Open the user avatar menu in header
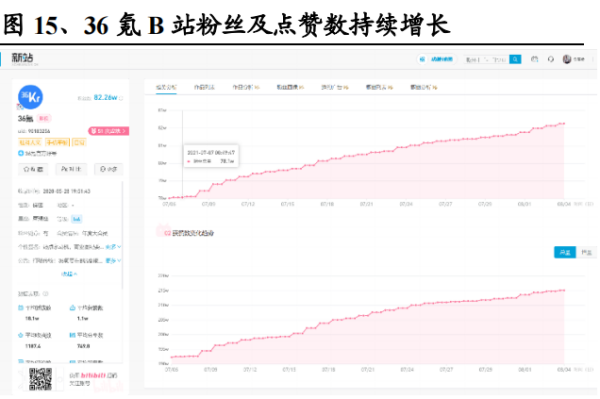The height and width of the screenshot is (399, 600). coord(567,59)
